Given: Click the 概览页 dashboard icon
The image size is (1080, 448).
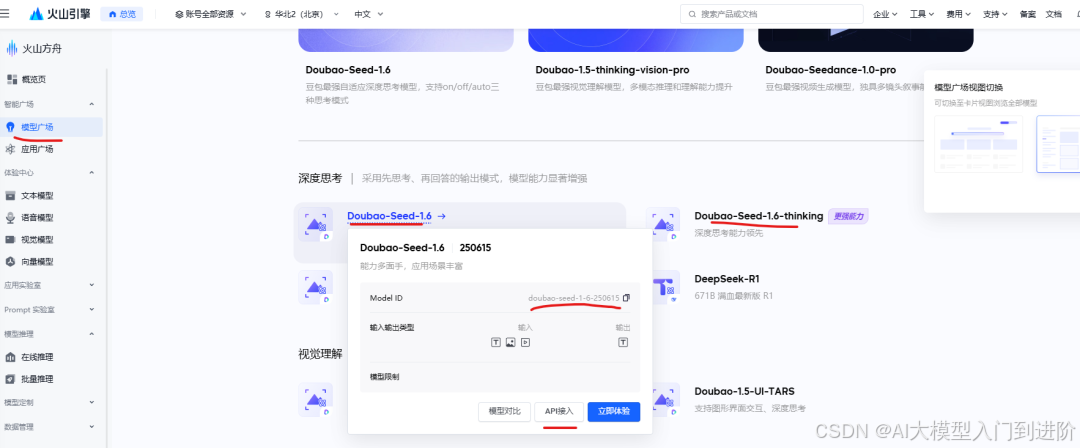Looking at the screenshot, I should pyautogui.click(x=12, y=79).
